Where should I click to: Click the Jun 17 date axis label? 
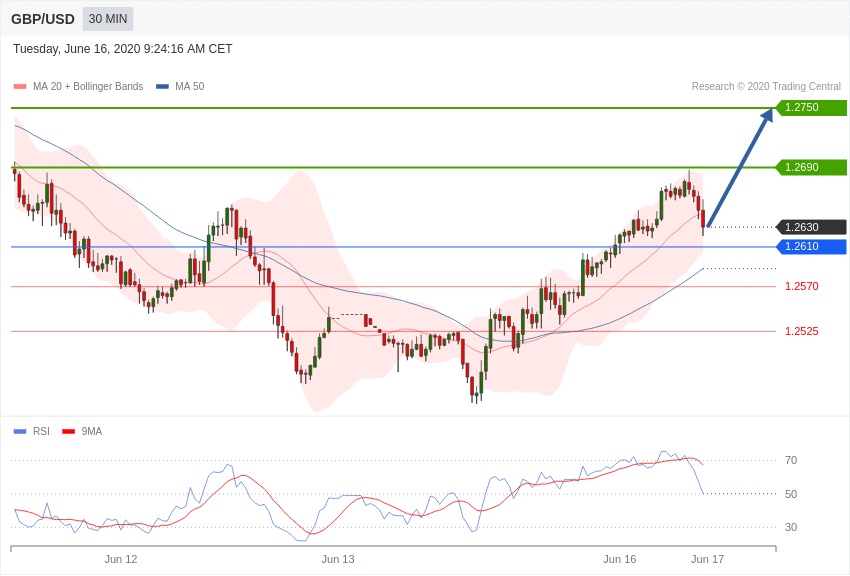[707, 559]
